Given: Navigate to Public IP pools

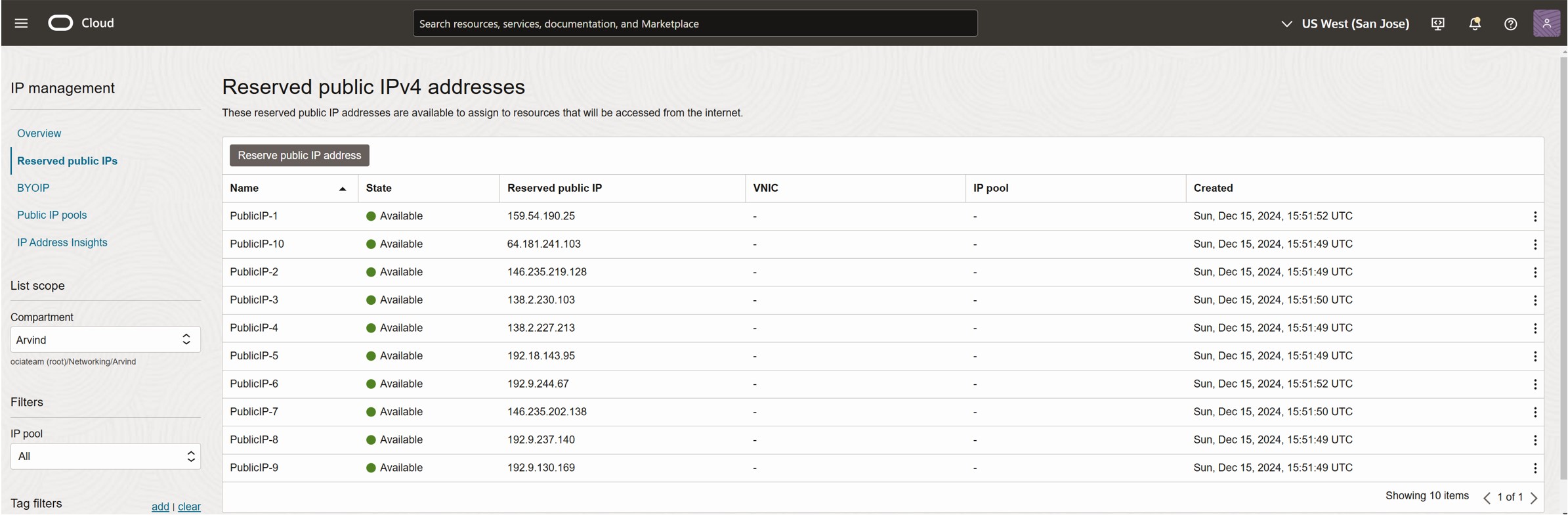Looking at the screenshot, I should (x=52, y=215).
